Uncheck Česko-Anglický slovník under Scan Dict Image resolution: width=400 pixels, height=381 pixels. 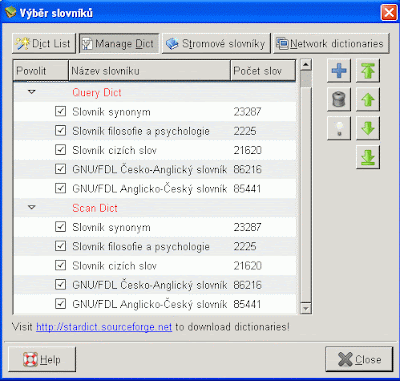tap(60, 284)
